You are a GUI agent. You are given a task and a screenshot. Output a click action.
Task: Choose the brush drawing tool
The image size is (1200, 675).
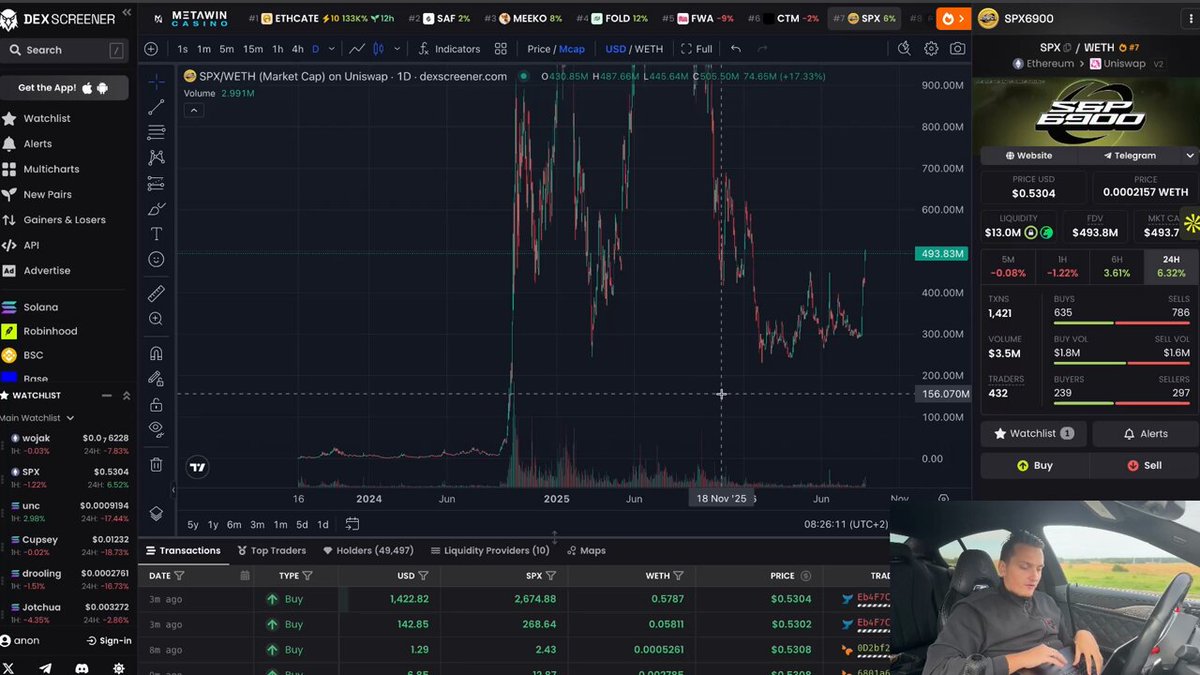point(156,209)
